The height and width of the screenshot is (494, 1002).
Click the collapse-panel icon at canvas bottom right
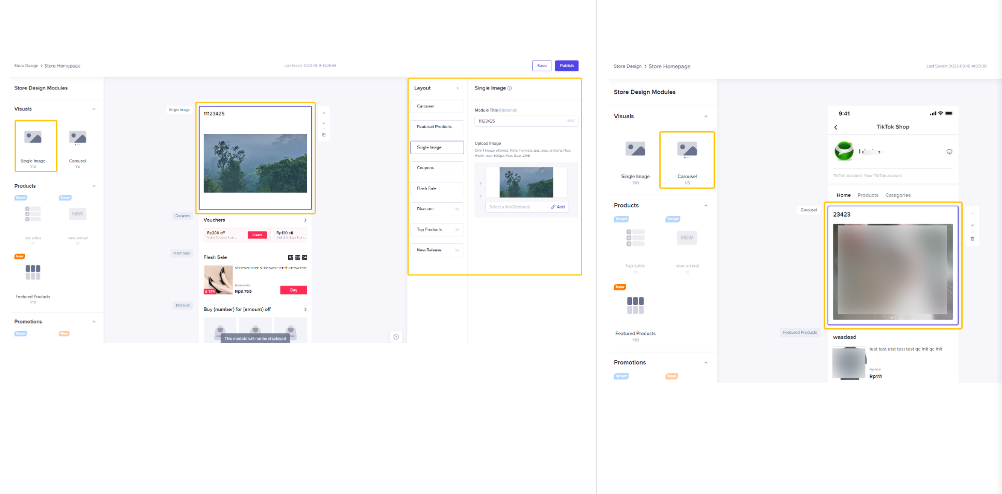tap(396, 337)
